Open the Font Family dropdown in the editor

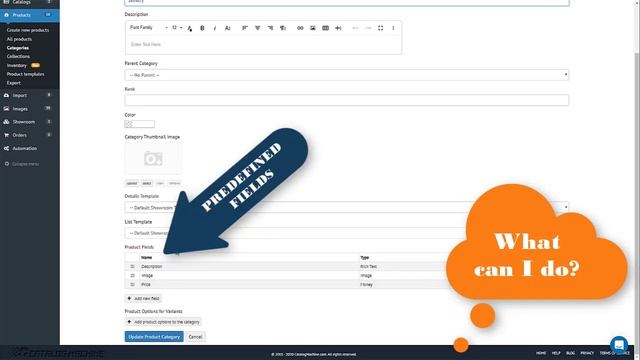click(149, 28)
